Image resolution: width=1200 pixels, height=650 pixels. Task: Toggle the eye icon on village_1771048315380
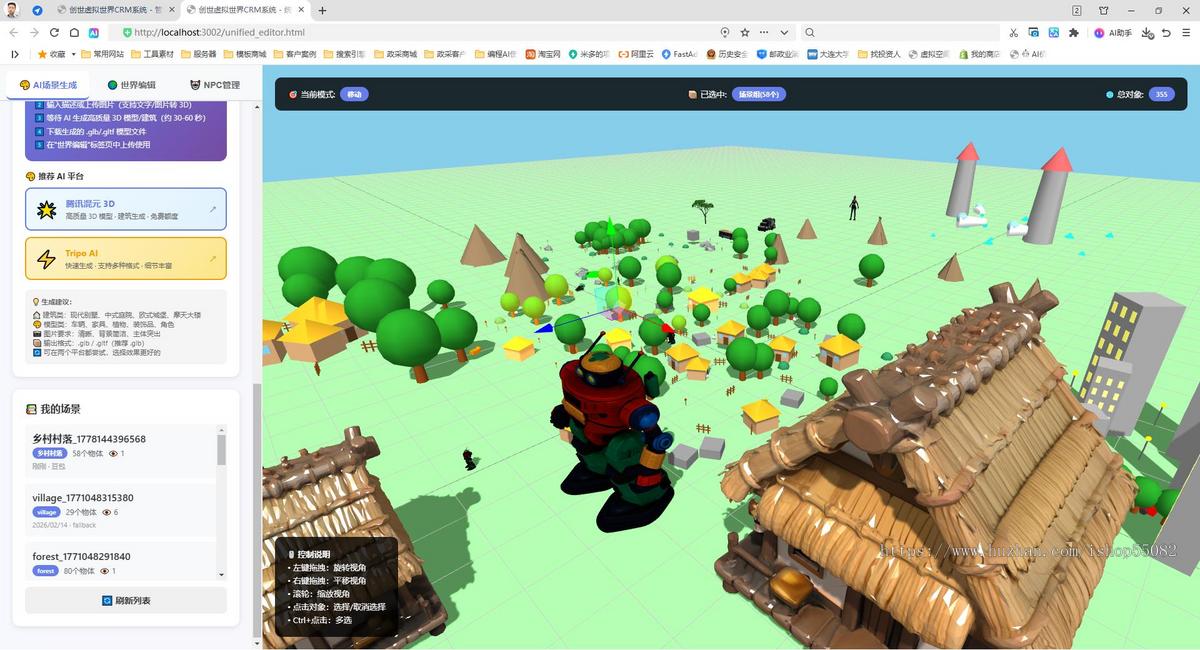point(106,512)
